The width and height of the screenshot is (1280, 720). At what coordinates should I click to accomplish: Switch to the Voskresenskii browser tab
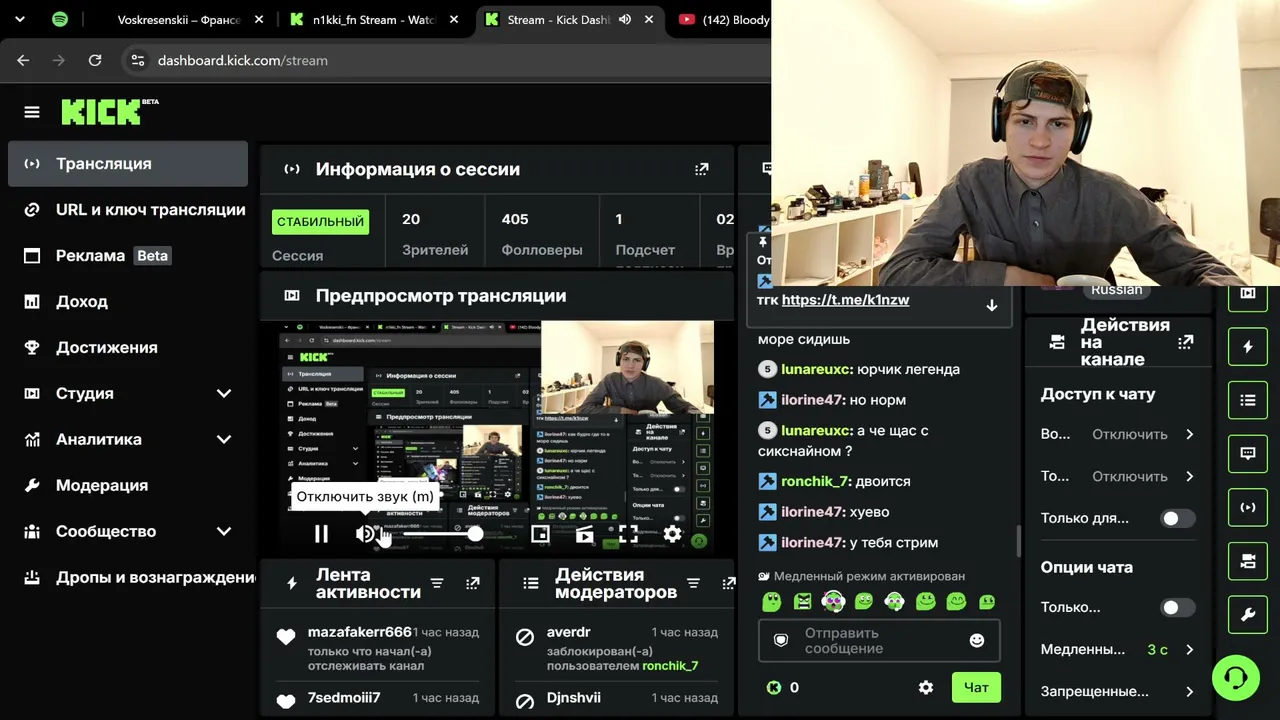(x=179, y=19)
